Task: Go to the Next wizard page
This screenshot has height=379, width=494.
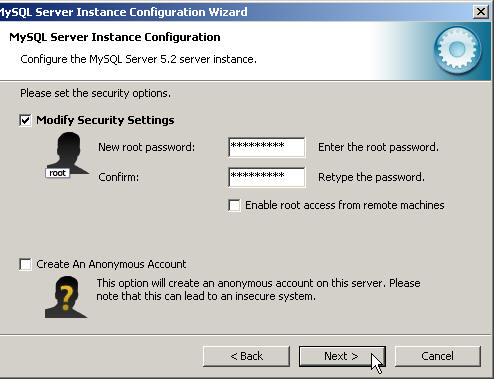Action: pos(342,356)
